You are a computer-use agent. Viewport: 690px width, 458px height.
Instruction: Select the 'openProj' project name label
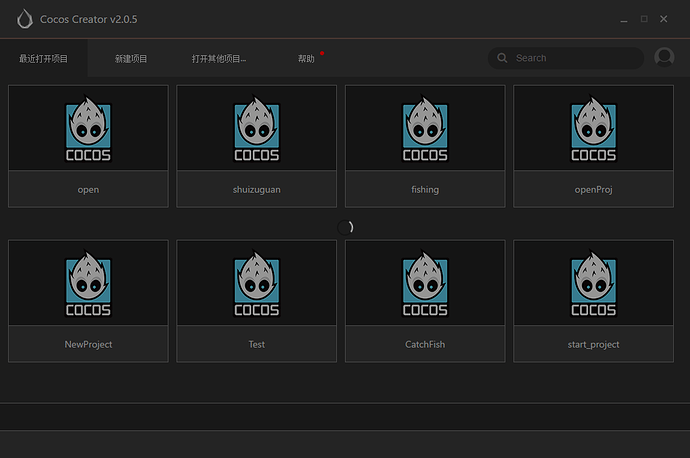594,190
